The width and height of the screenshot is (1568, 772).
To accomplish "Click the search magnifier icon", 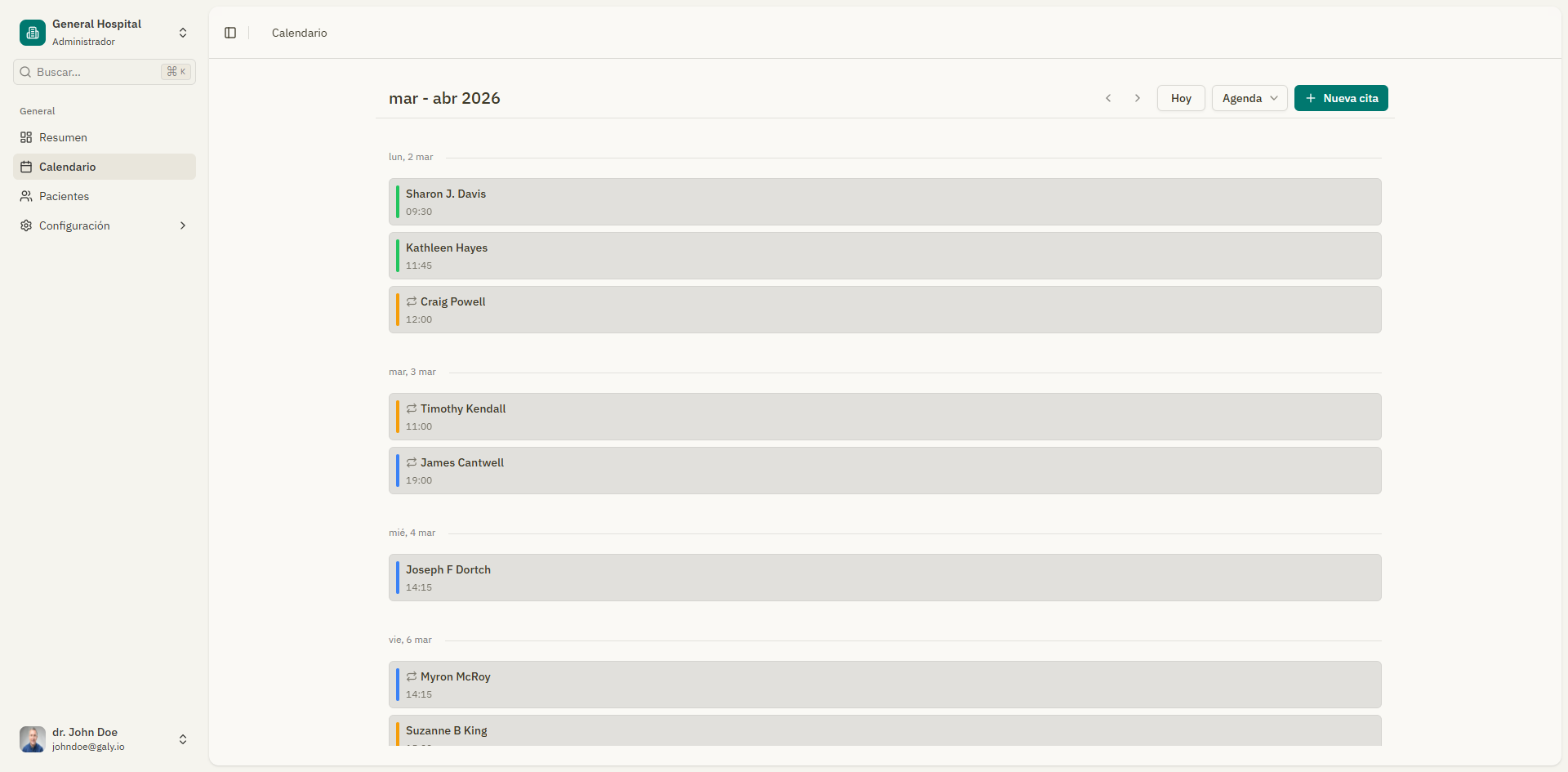I will 25,72.
